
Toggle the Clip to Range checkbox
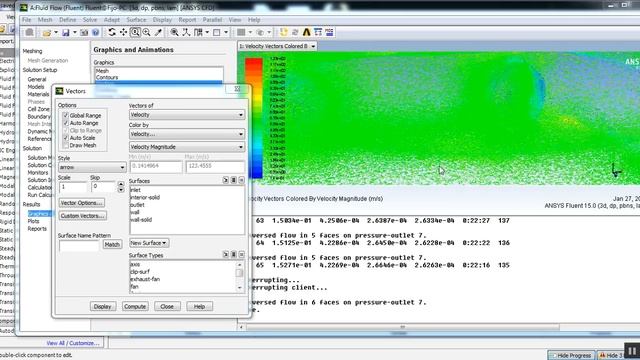click(x=66, y=131)
